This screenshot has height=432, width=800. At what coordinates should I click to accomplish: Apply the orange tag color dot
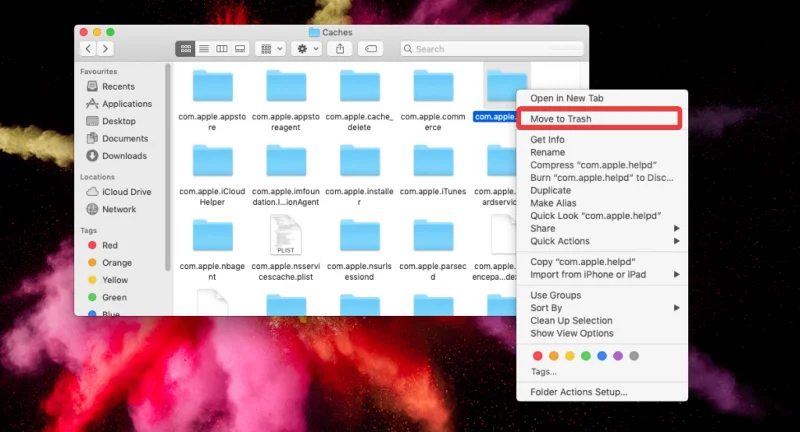(x=554, y=356)
